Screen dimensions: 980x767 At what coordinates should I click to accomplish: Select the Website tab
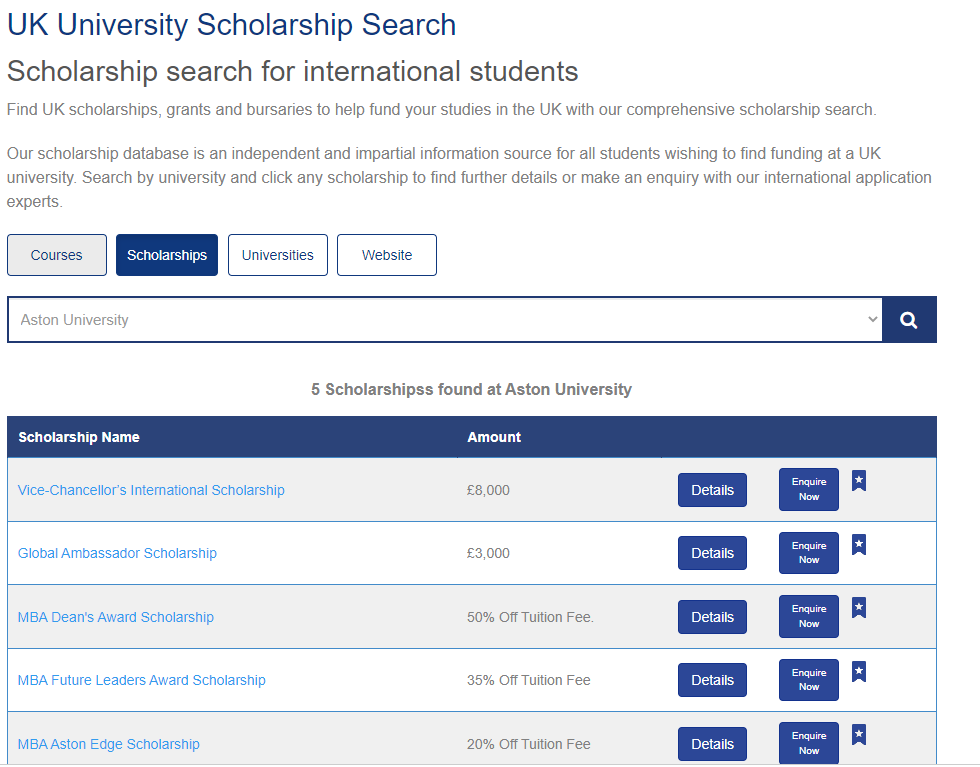[x=386, y=255]
